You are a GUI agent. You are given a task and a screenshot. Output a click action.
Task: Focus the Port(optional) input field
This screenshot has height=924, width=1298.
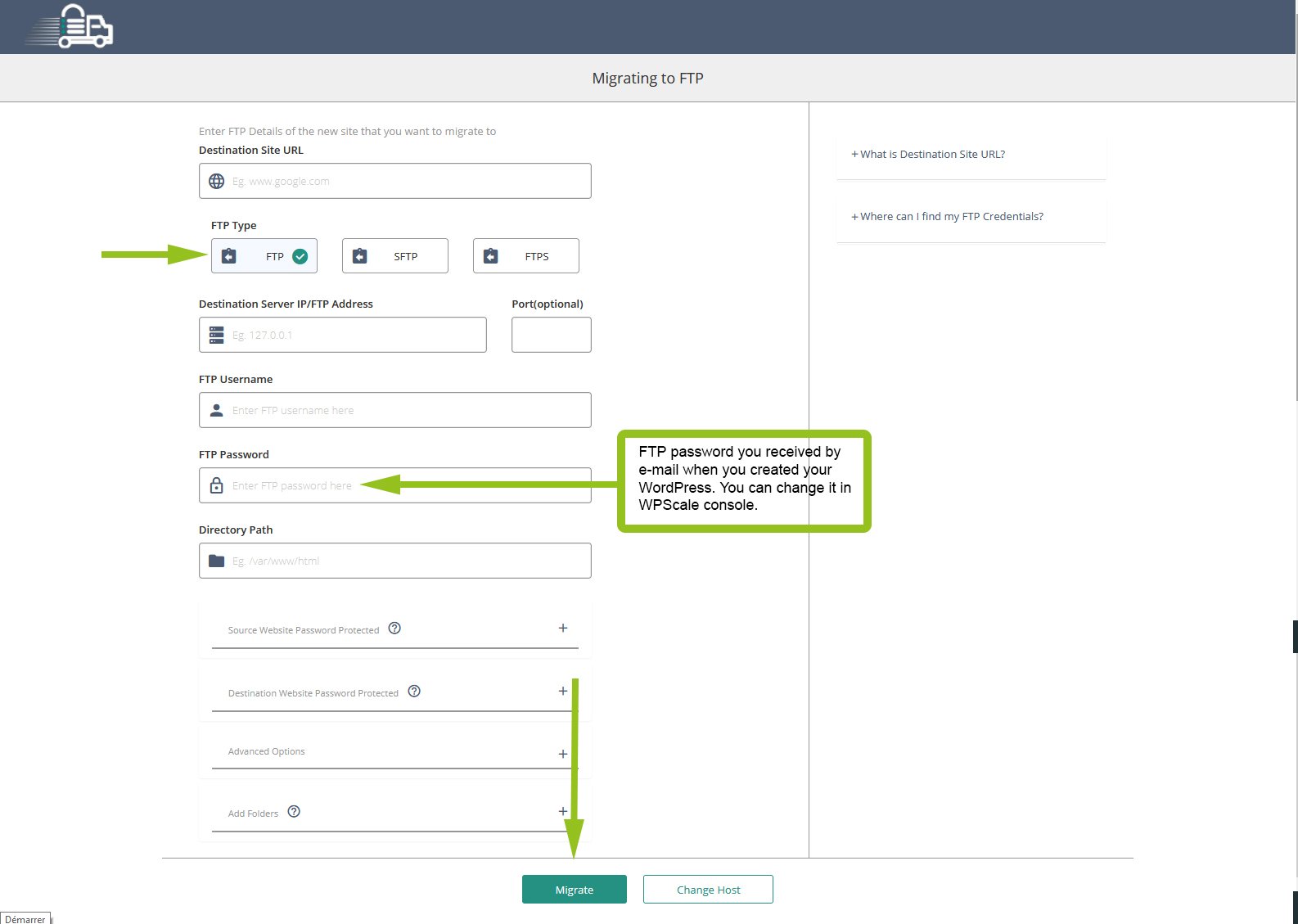551,335
